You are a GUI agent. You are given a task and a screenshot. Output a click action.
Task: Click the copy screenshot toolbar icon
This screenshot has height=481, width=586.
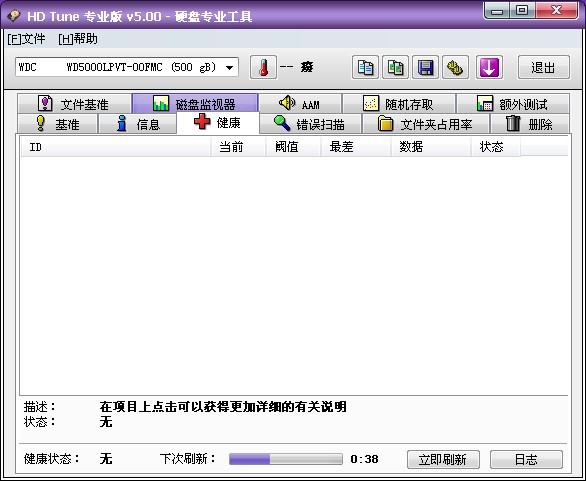pos(395,67)
